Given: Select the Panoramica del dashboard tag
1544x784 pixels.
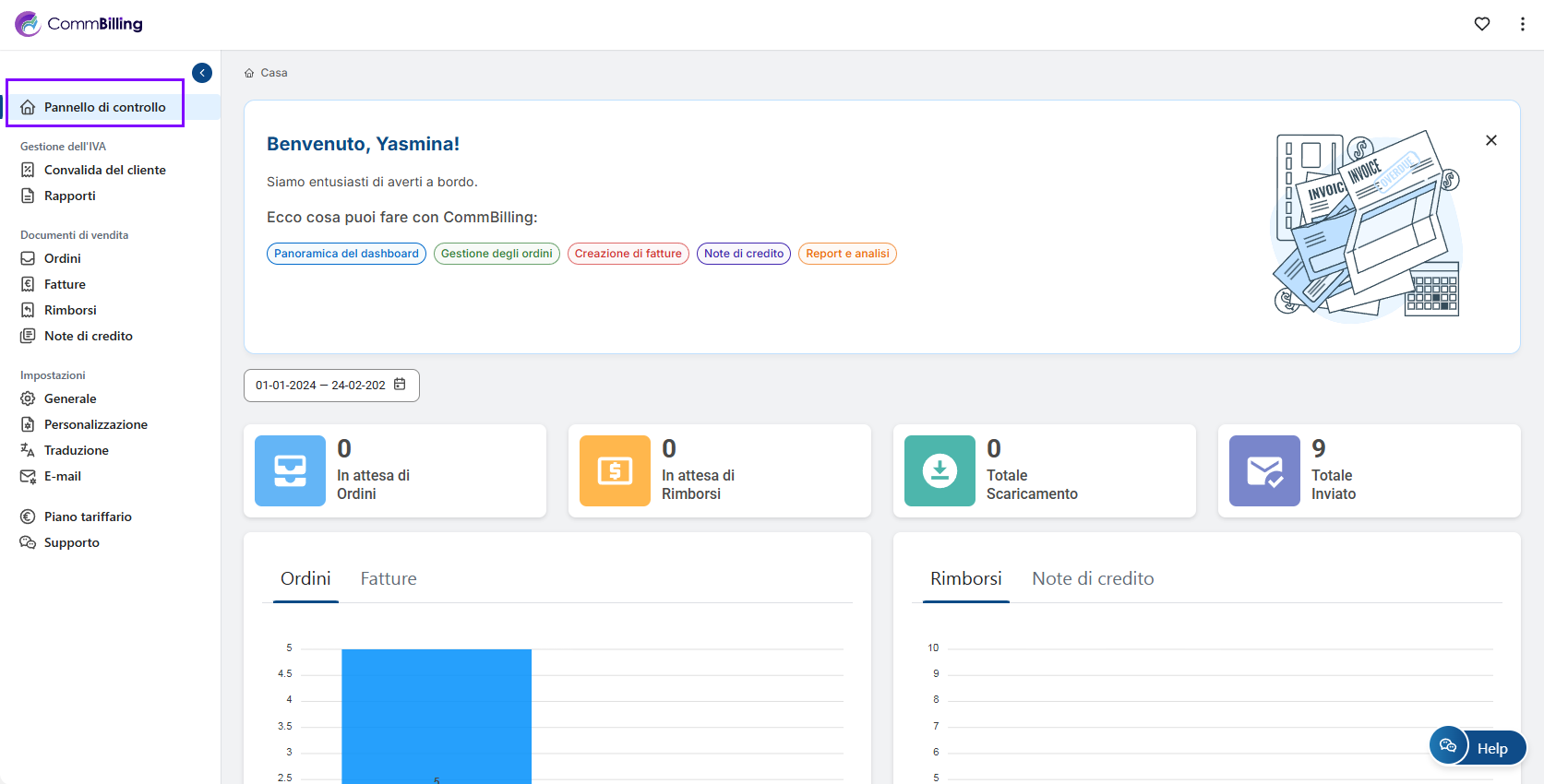Looking at the screenshot, I should [346, 254].
